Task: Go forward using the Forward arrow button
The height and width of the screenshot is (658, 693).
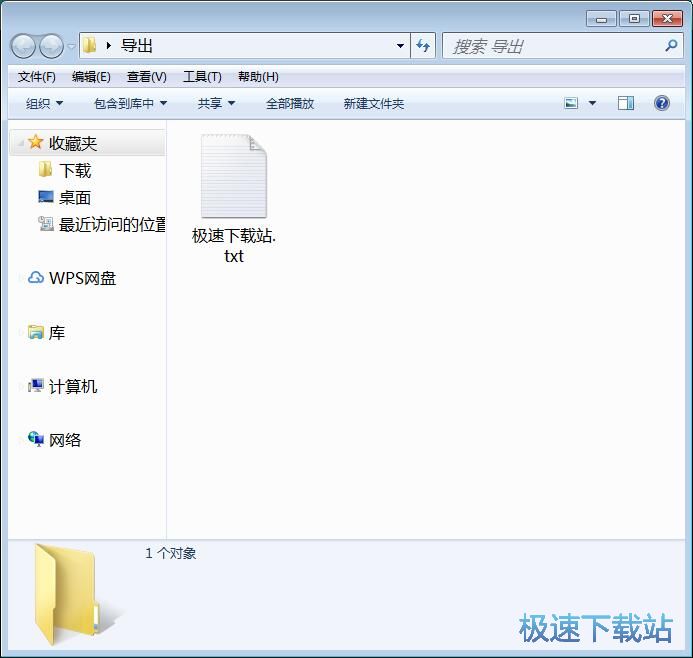Action: coord(52,46)
